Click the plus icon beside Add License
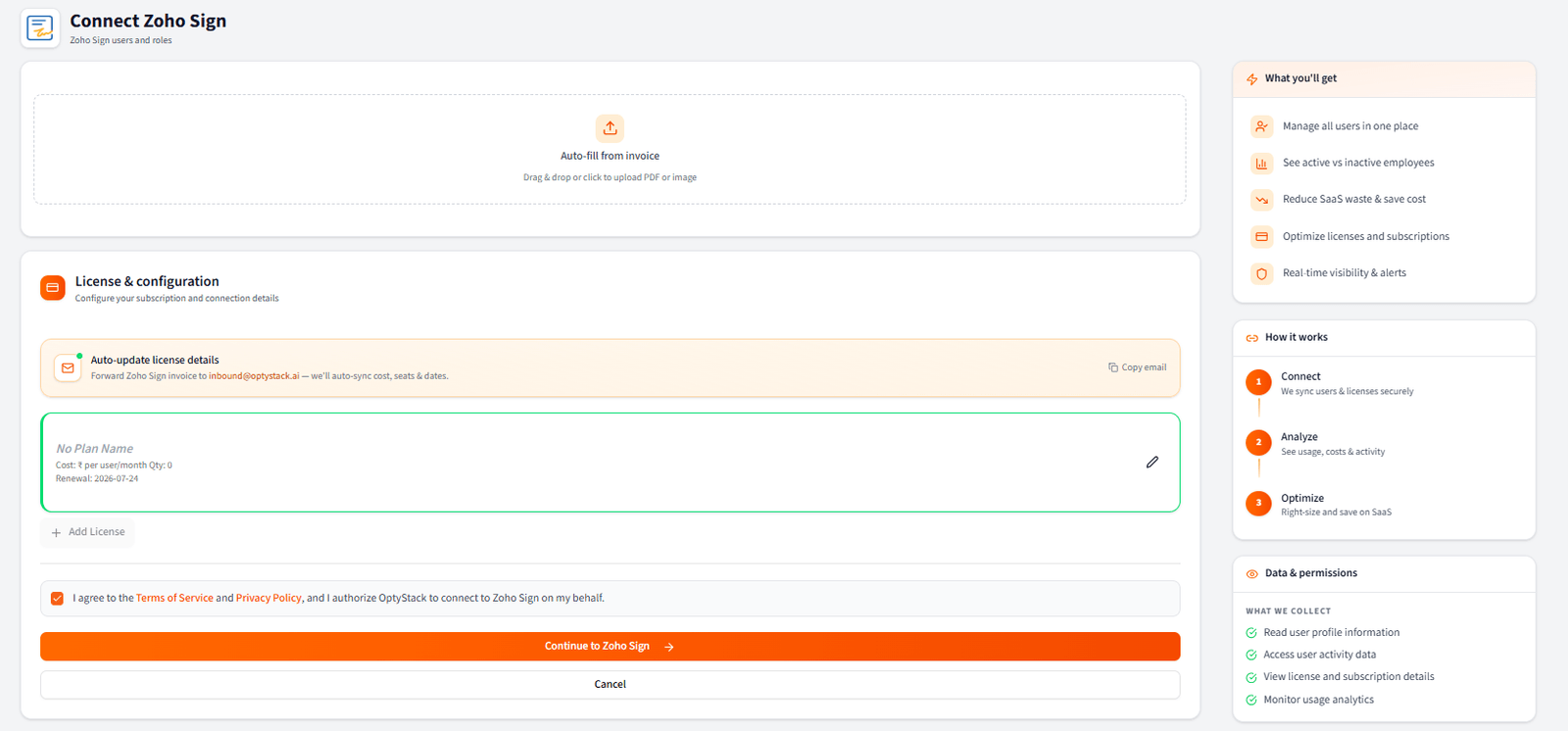1568x731 pixels. point(56,533)
